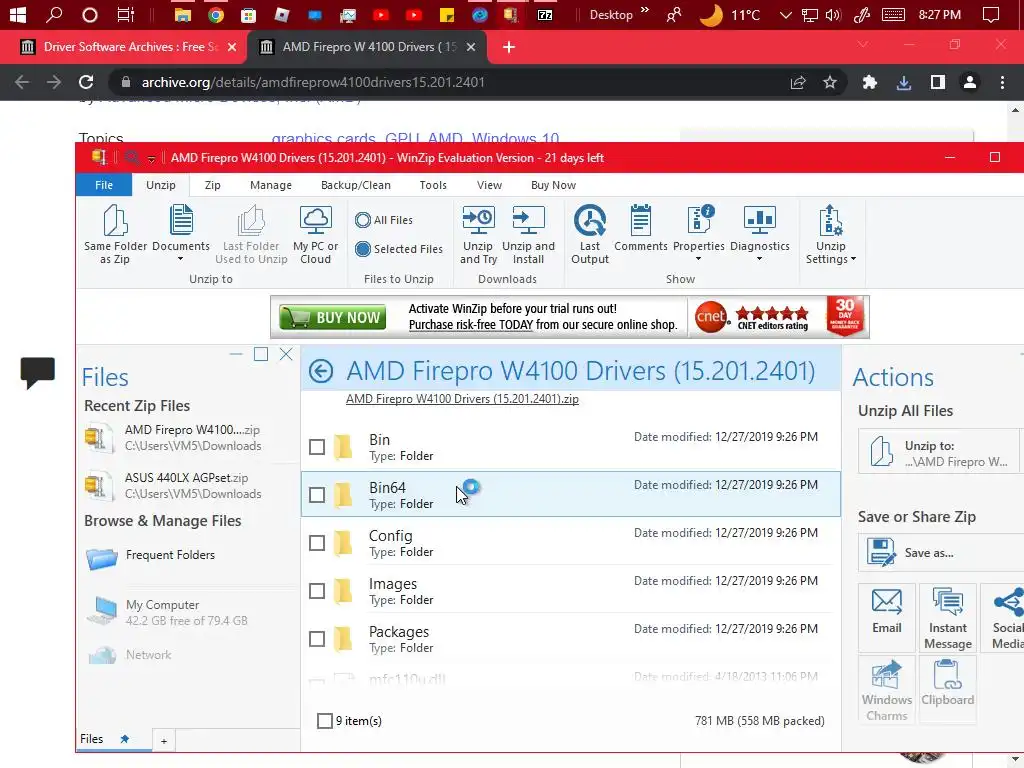
Task: Select the All Files radio button
Action: tap(363, 220)
